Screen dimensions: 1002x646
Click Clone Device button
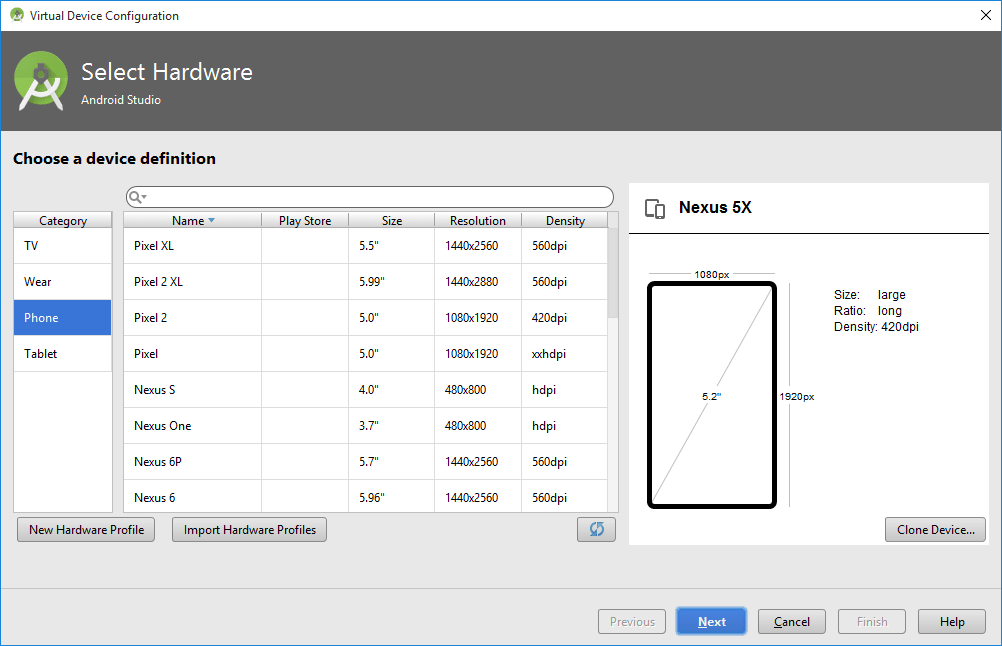tap(935, 529)
